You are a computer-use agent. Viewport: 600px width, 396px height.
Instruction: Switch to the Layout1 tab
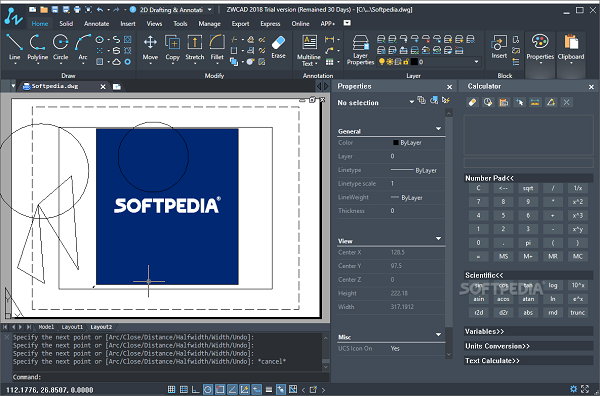[x=72, y=327]
